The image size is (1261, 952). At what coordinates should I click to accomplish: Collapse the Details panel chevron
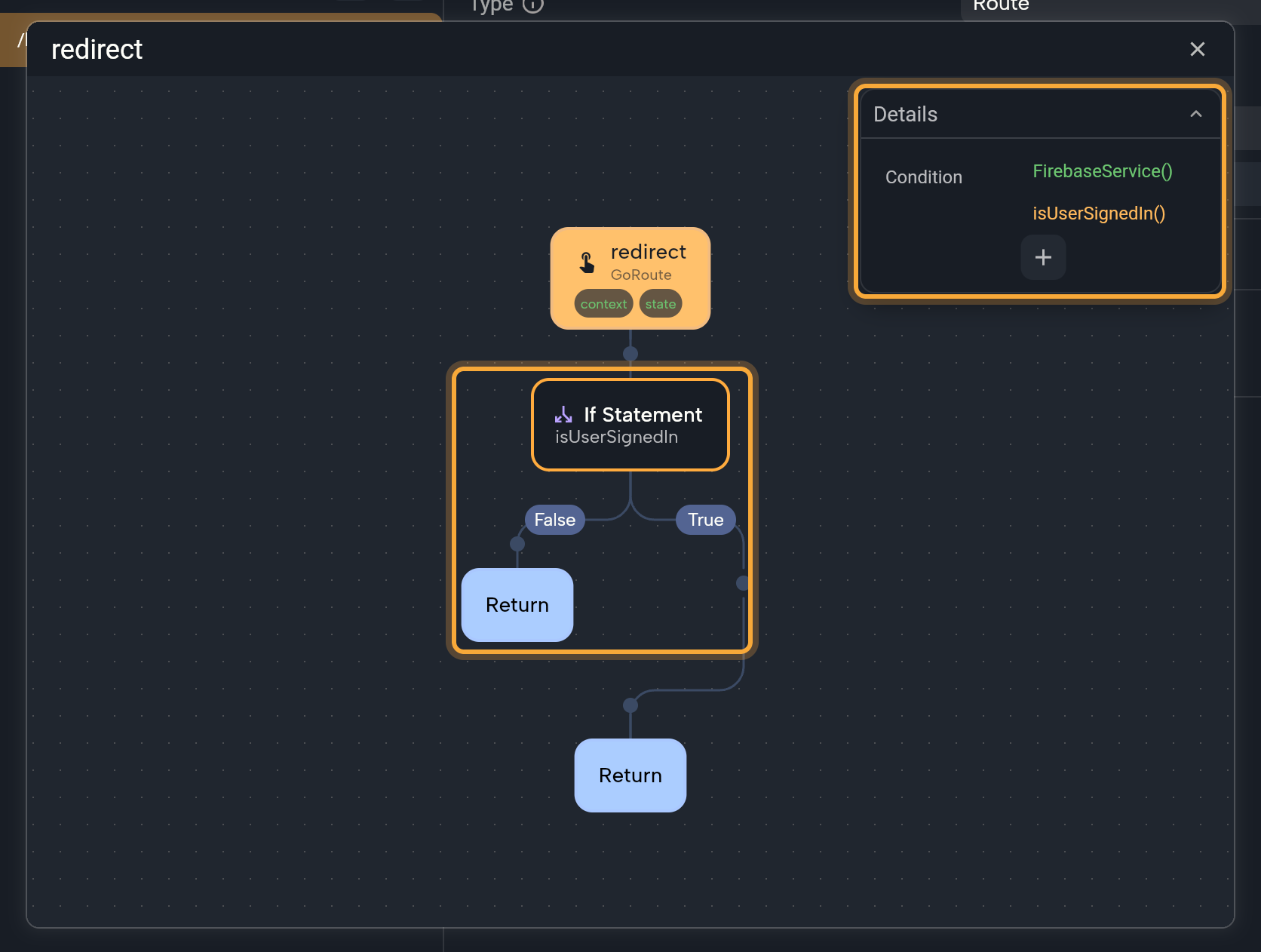click(1196, 114)
